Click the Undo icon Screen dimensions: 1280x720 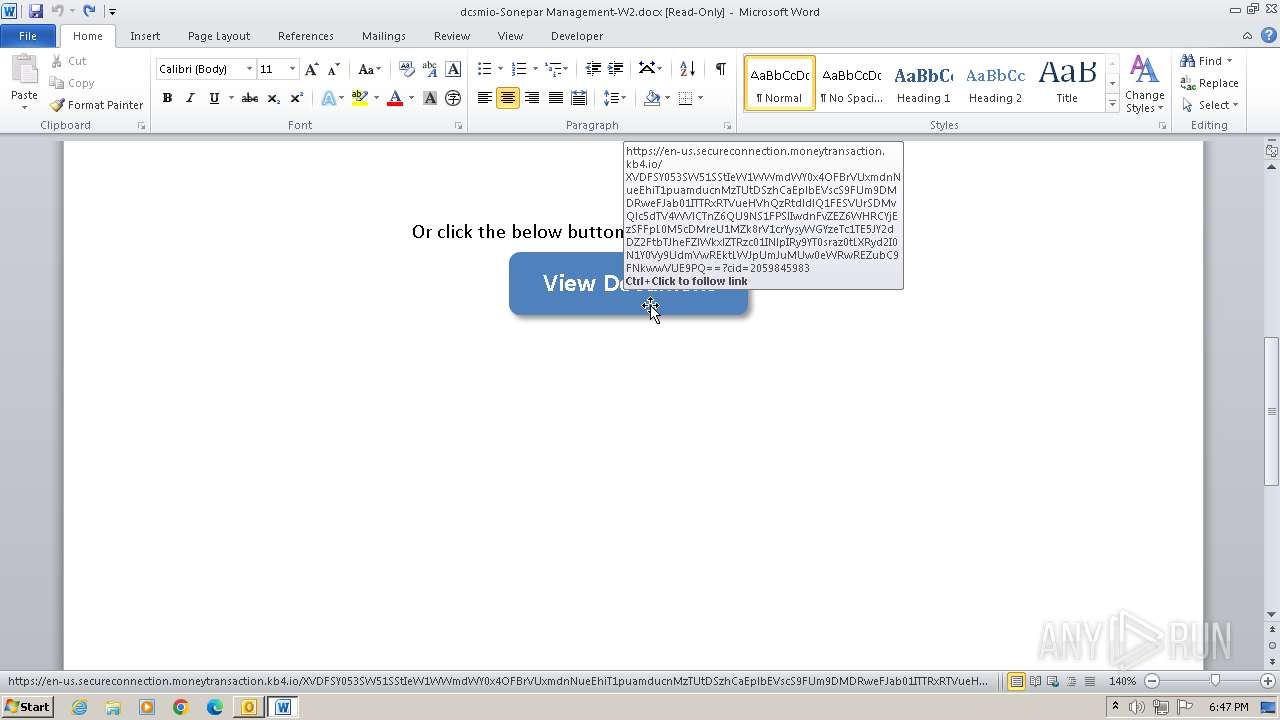[58, 11]
